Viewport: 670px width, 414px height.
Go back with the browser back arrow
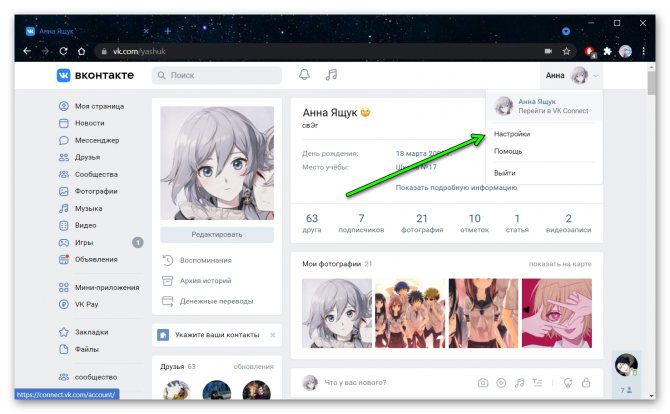tap(27, 51)
